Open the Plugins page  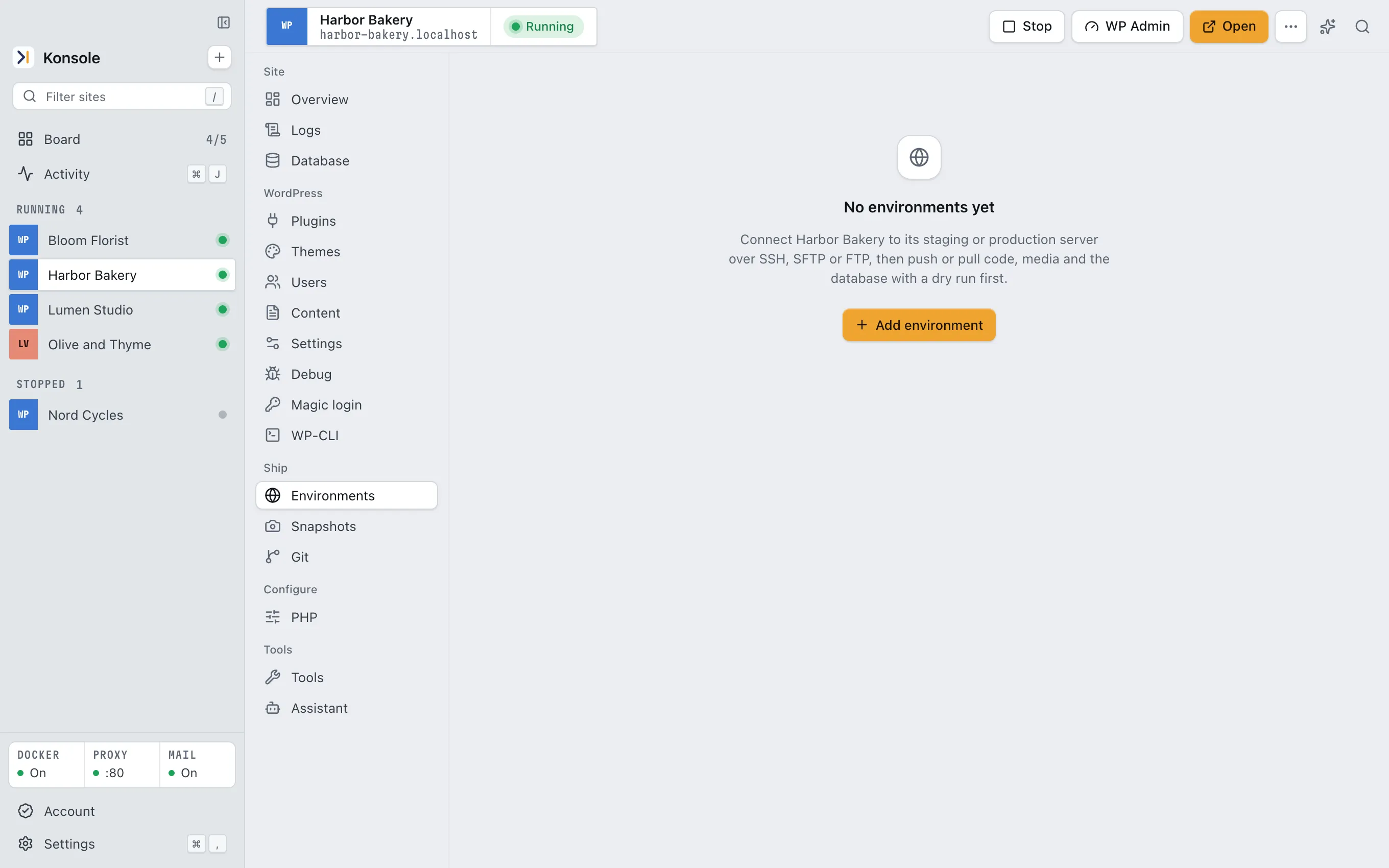347,221
